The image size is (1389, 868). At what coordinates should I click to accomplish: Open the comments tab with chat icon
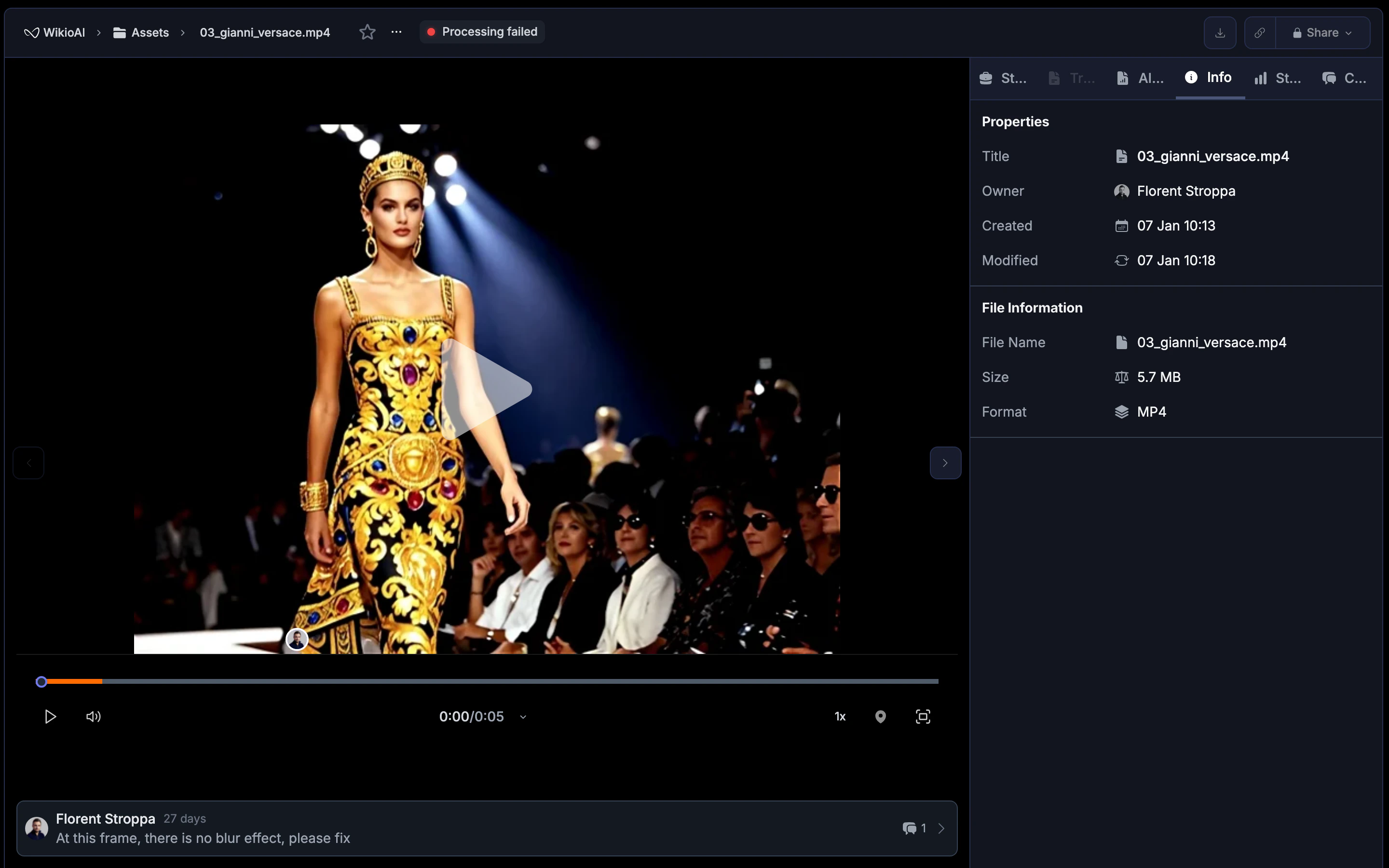(1343, 78)
